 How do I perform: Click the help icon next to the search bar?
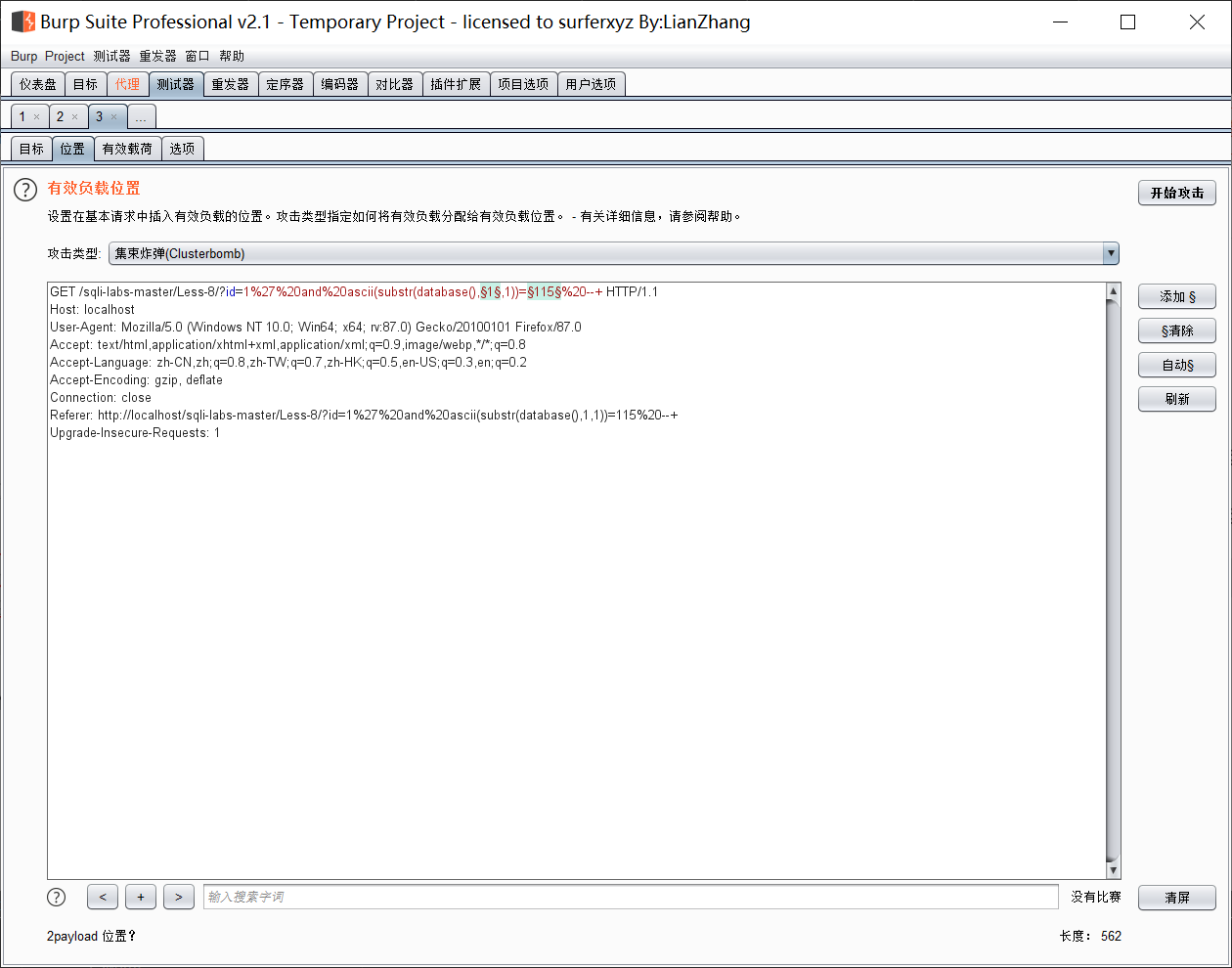(57, 897)
